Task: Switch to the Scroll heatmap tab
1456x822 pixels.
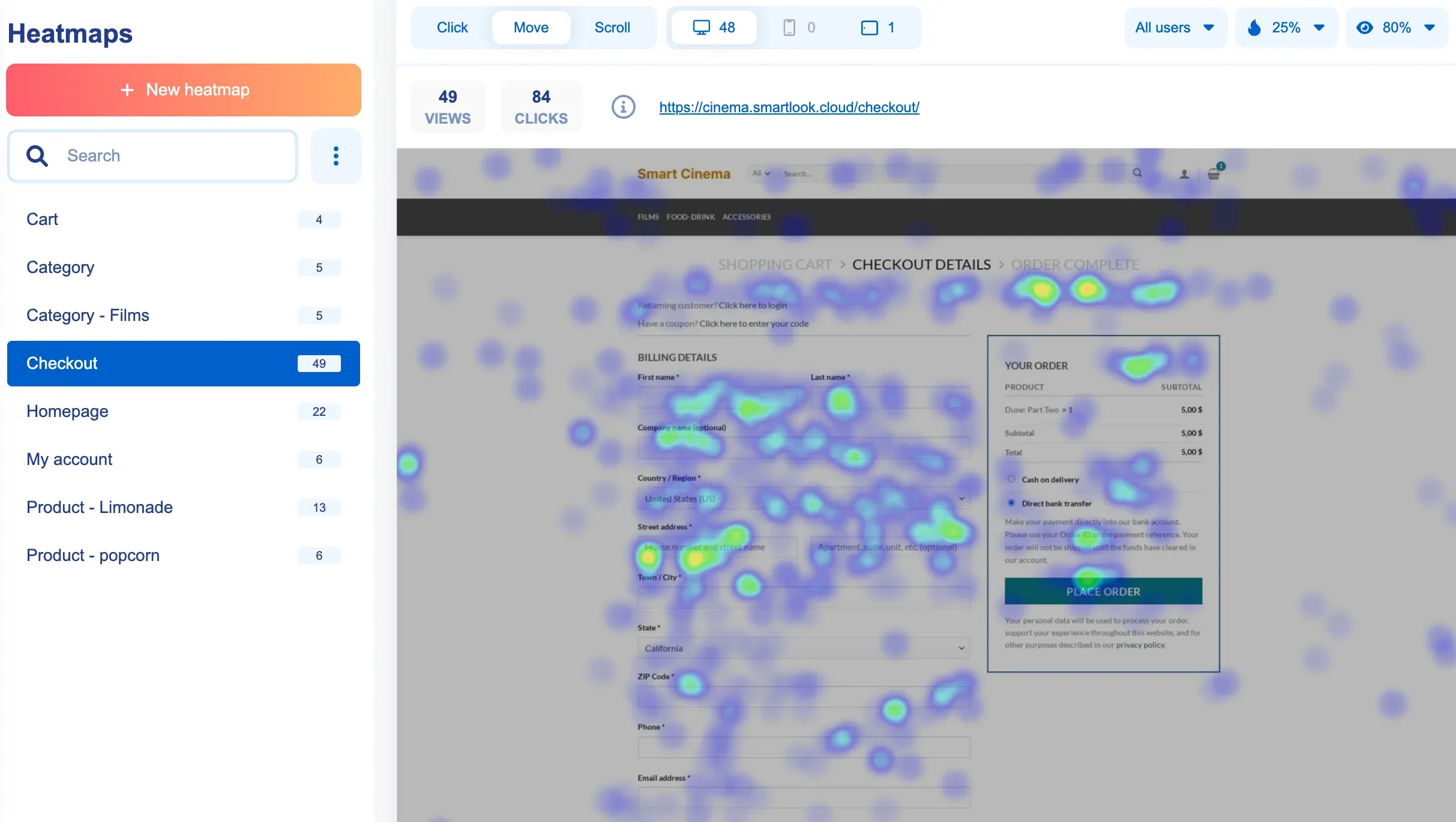Action: point(612,27)
